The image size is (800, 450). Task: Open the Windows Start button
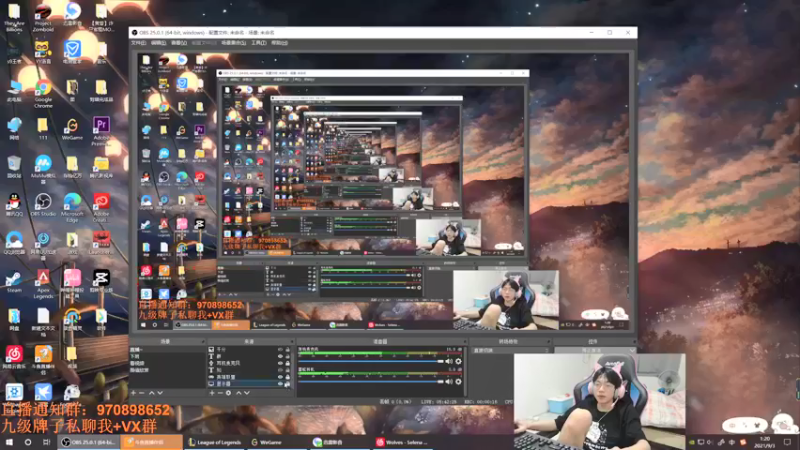pyautogui.click(x=9, y=442)
